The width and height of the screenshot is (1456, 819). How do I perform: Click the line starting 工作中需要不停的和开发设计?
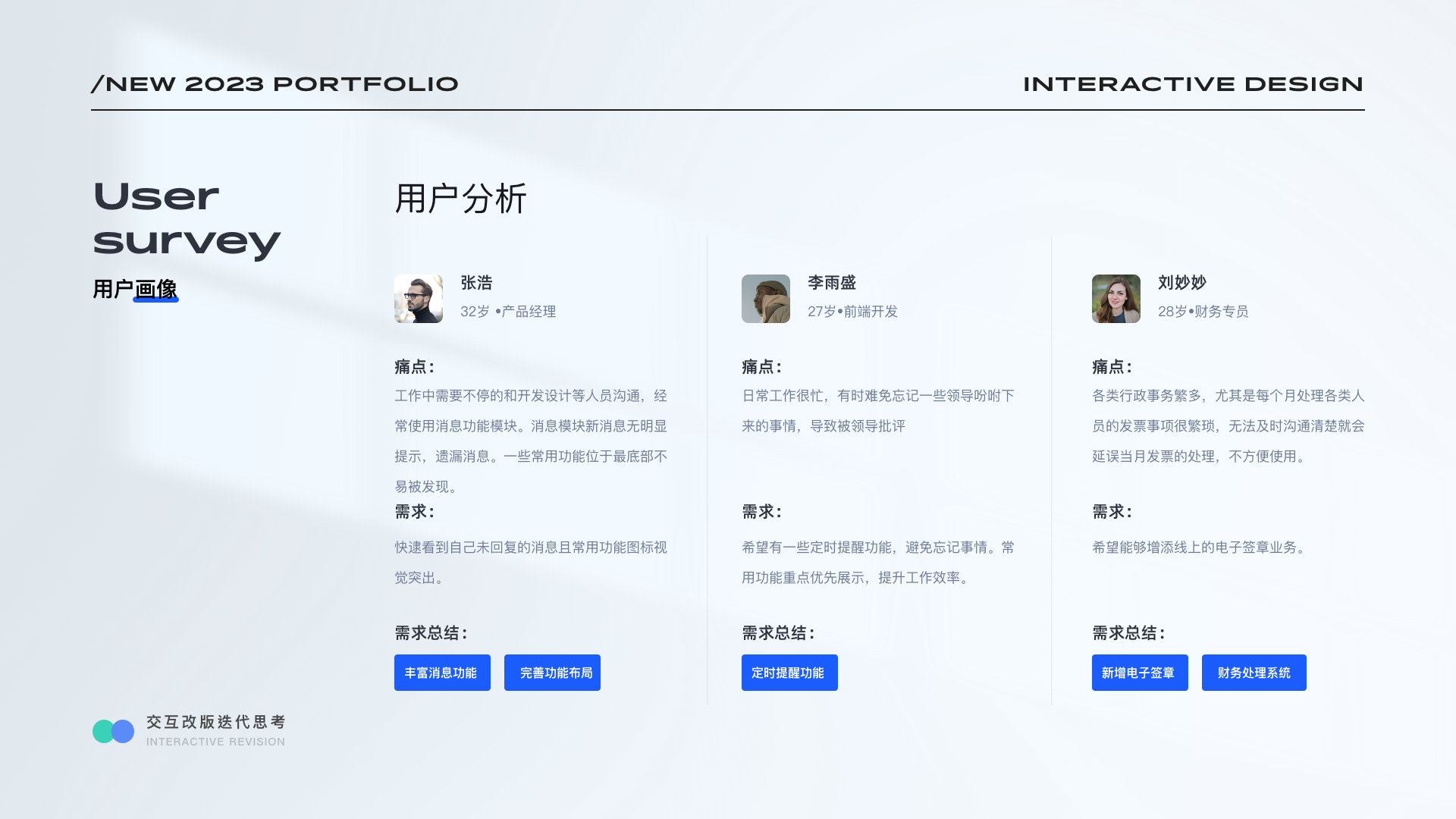tap(531, 396)
